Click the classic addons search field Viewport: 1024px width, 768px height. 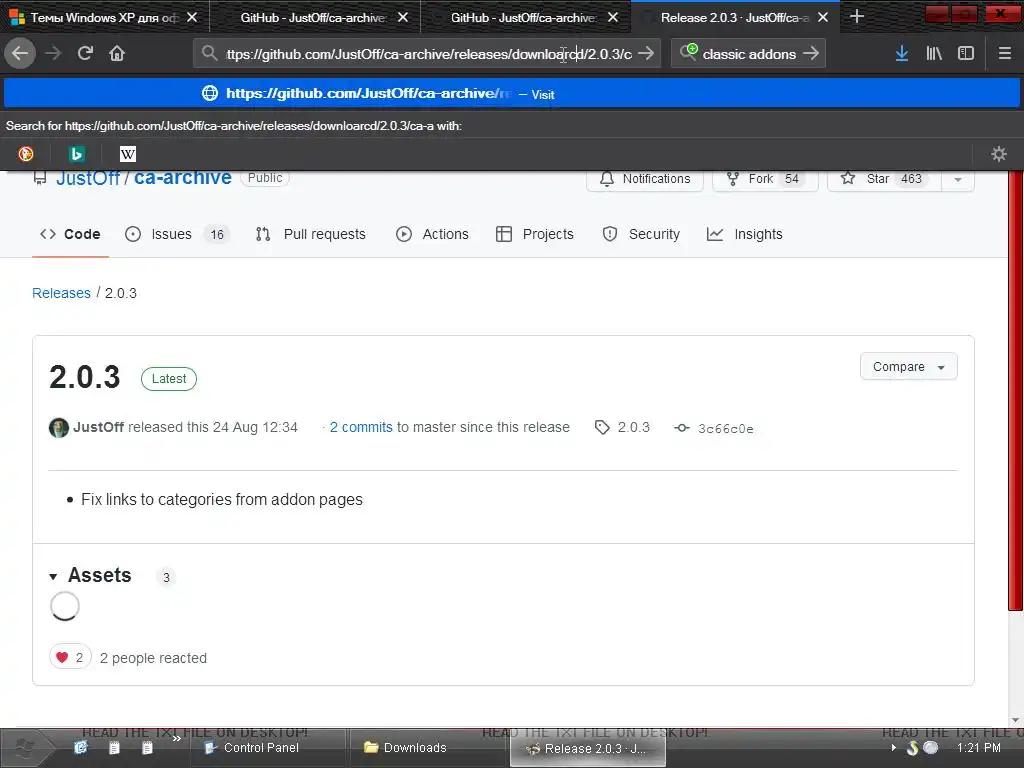748,54
